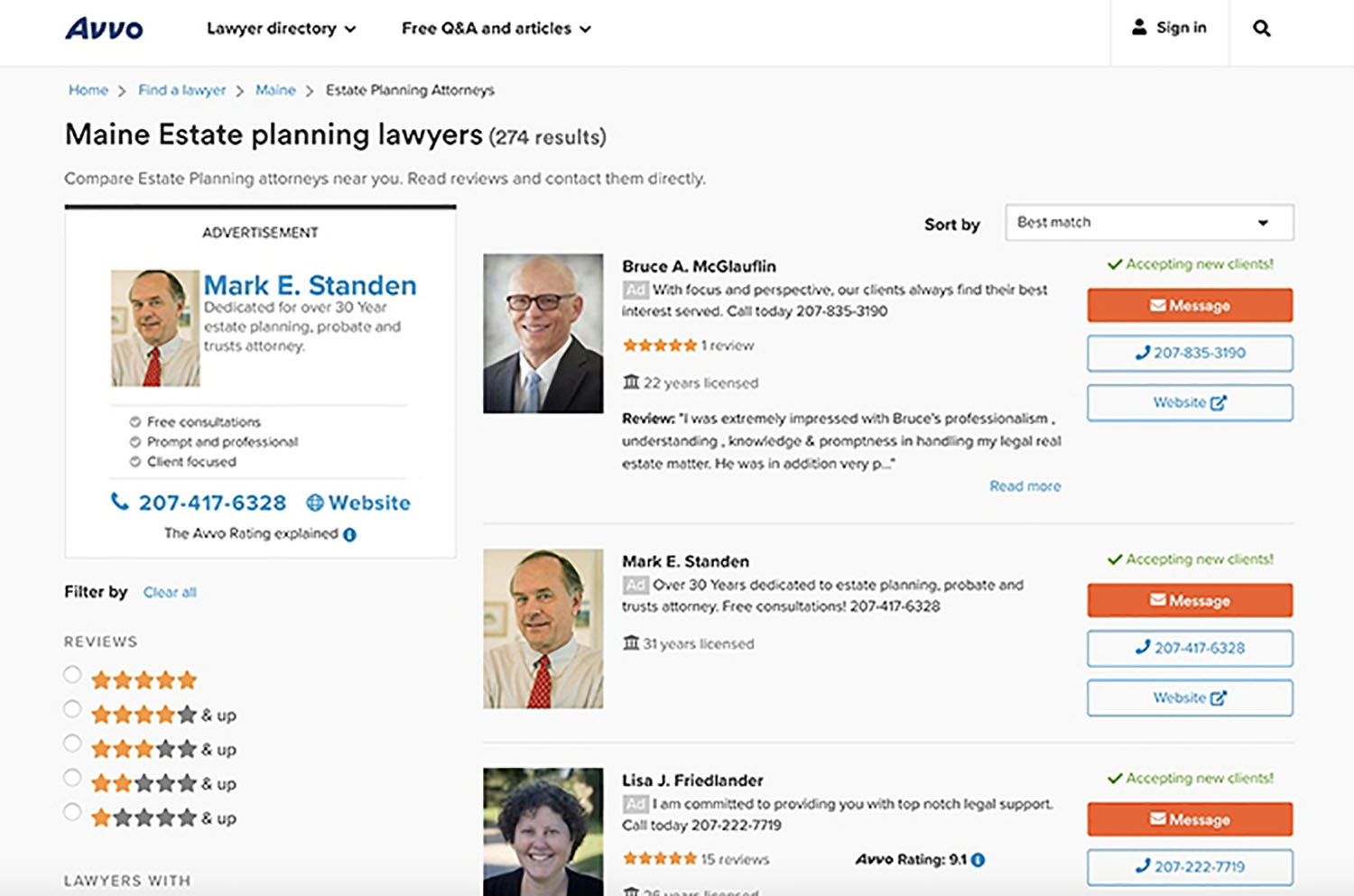Click the external-link icon on Bruce's Website button

(1218, 402)
